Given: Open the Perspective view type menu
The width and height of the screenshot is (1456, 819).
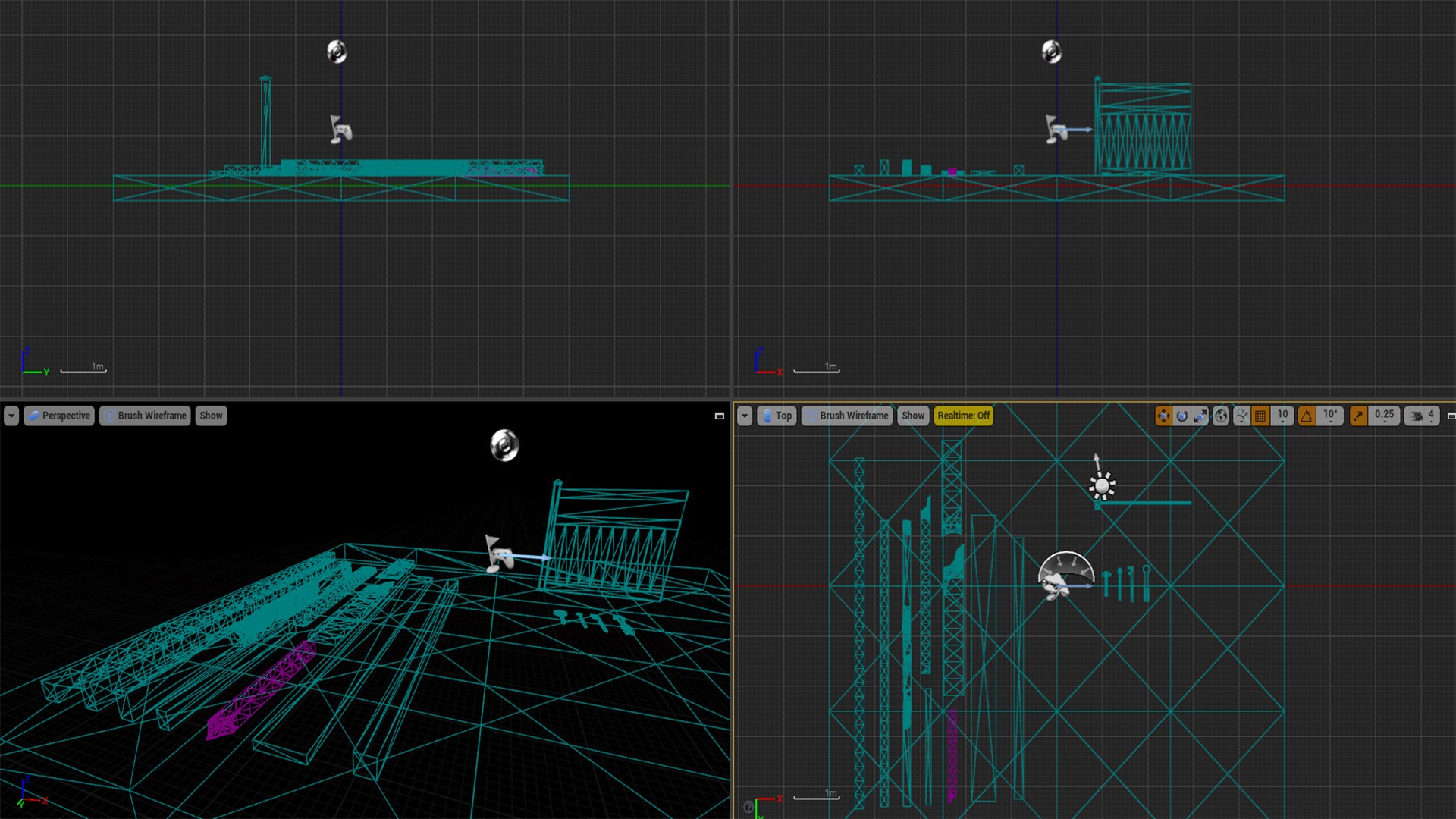Looking at the screenshot, I should coord(59,416).
